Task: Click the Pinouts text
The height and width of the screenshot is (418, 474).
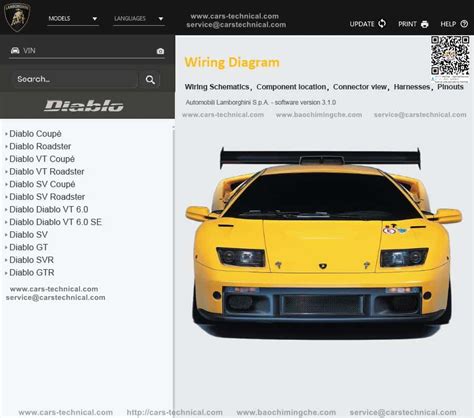Action: pos(450,87)
